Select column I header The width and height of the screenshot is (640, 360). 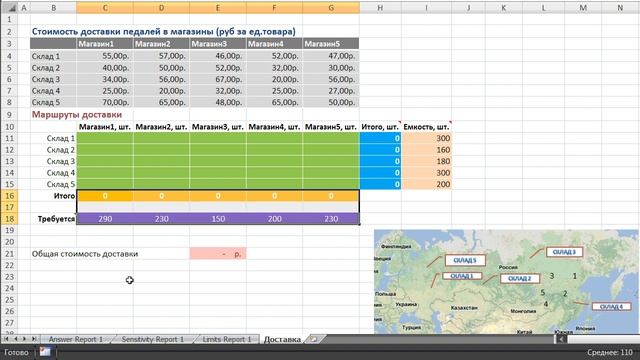coord(426,8)
